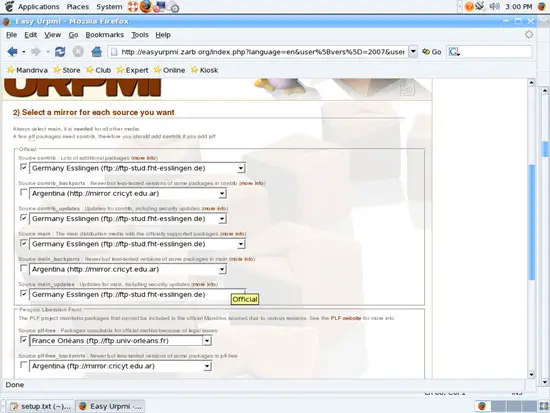Open the GNOME foot main menu icon
The image size is (550, 413).
pos(9,6)
